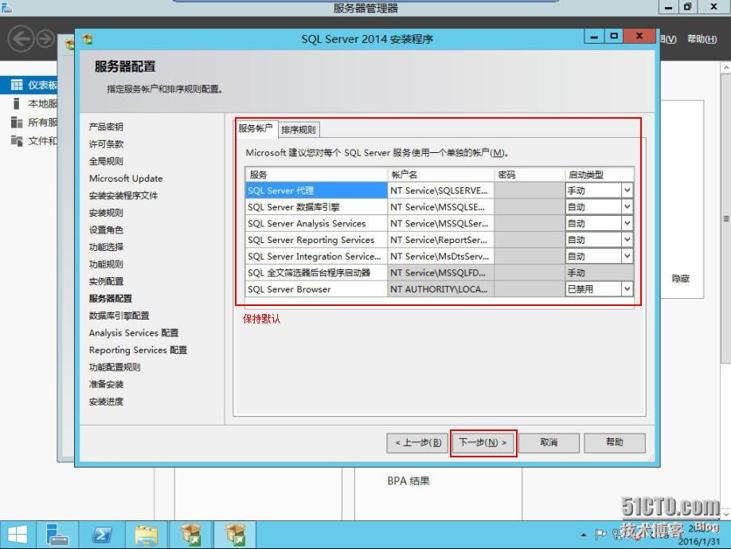Viewport: 731px width, 549px height.
Task: Open startup type dropdown for Analysis Services
Action: coord(627,223)
